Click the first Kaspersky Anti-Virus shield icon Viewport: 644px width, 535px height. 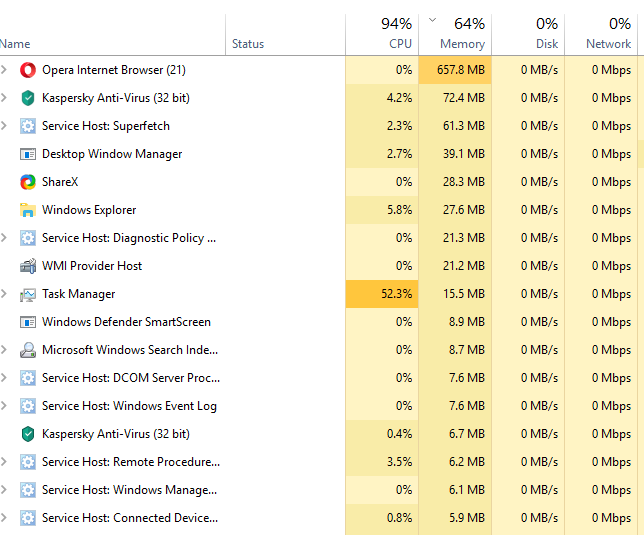[x=28, y=98]
